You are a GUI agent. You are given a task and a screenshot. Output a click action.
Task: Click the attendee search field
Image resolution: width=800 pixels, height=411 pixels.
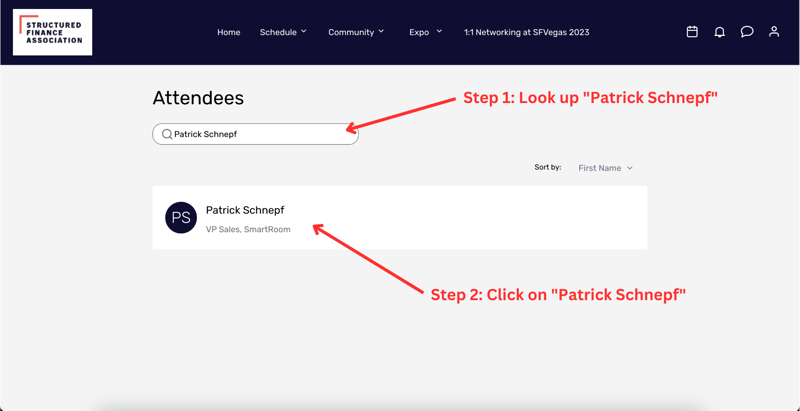click(256, 134)
